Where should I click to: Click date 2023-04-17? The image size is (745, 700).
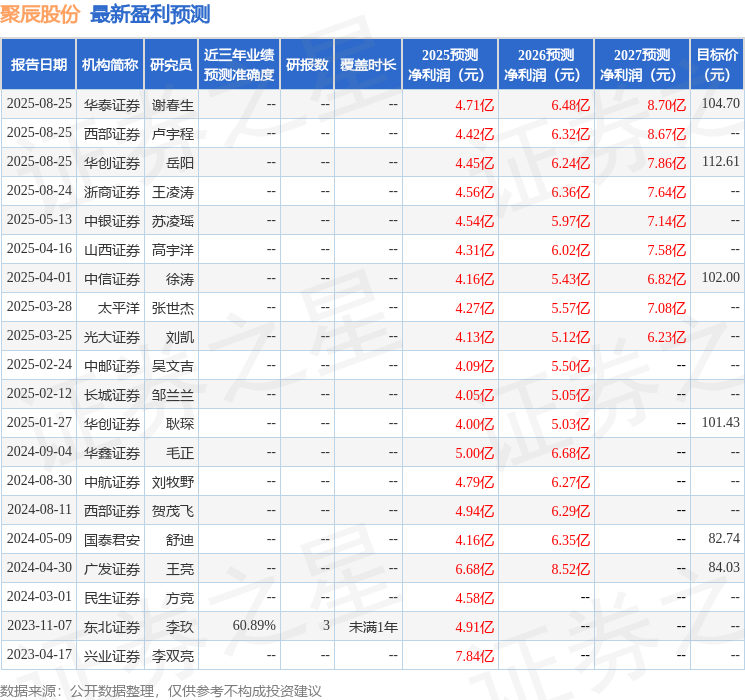pos(39,654)
